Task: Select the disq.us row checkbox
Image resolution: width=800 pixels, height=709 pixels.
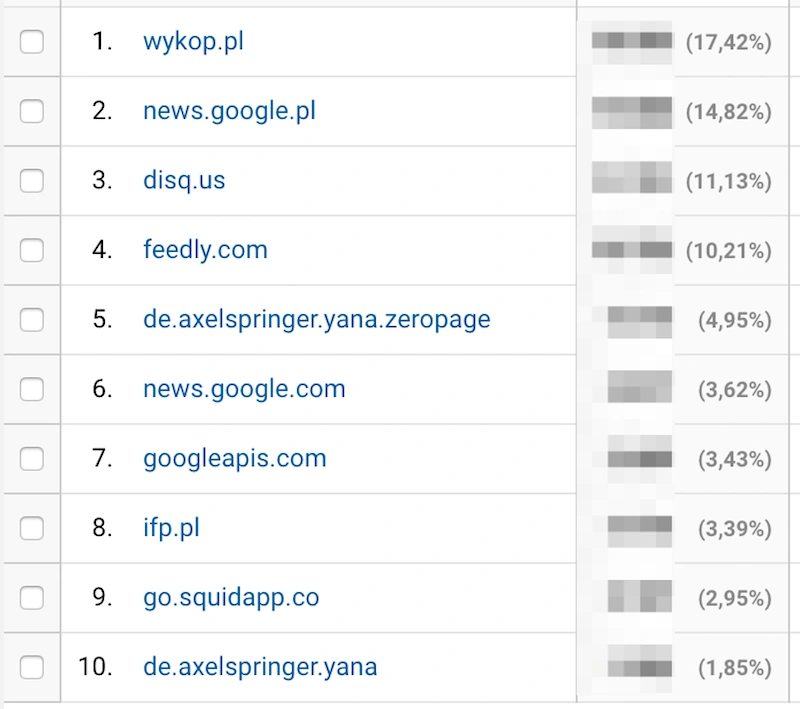Action: coord(32,181)
